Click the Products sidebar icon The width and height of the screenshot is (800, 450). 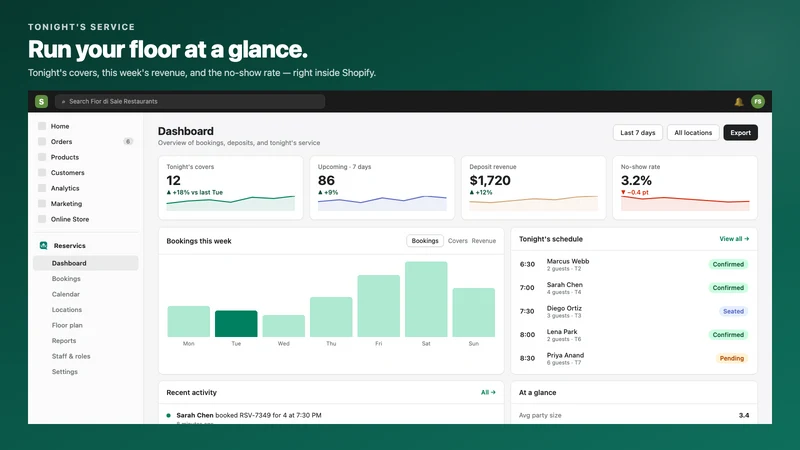(x=42, y=157)
